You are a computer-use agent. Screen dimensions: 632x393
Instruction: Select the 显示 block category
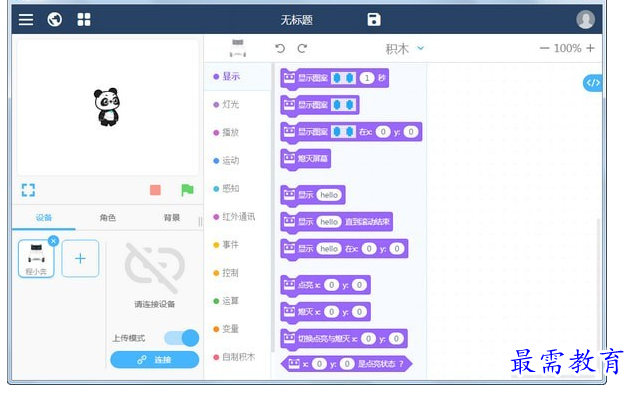pyautogui.click(x=238, y=76)
